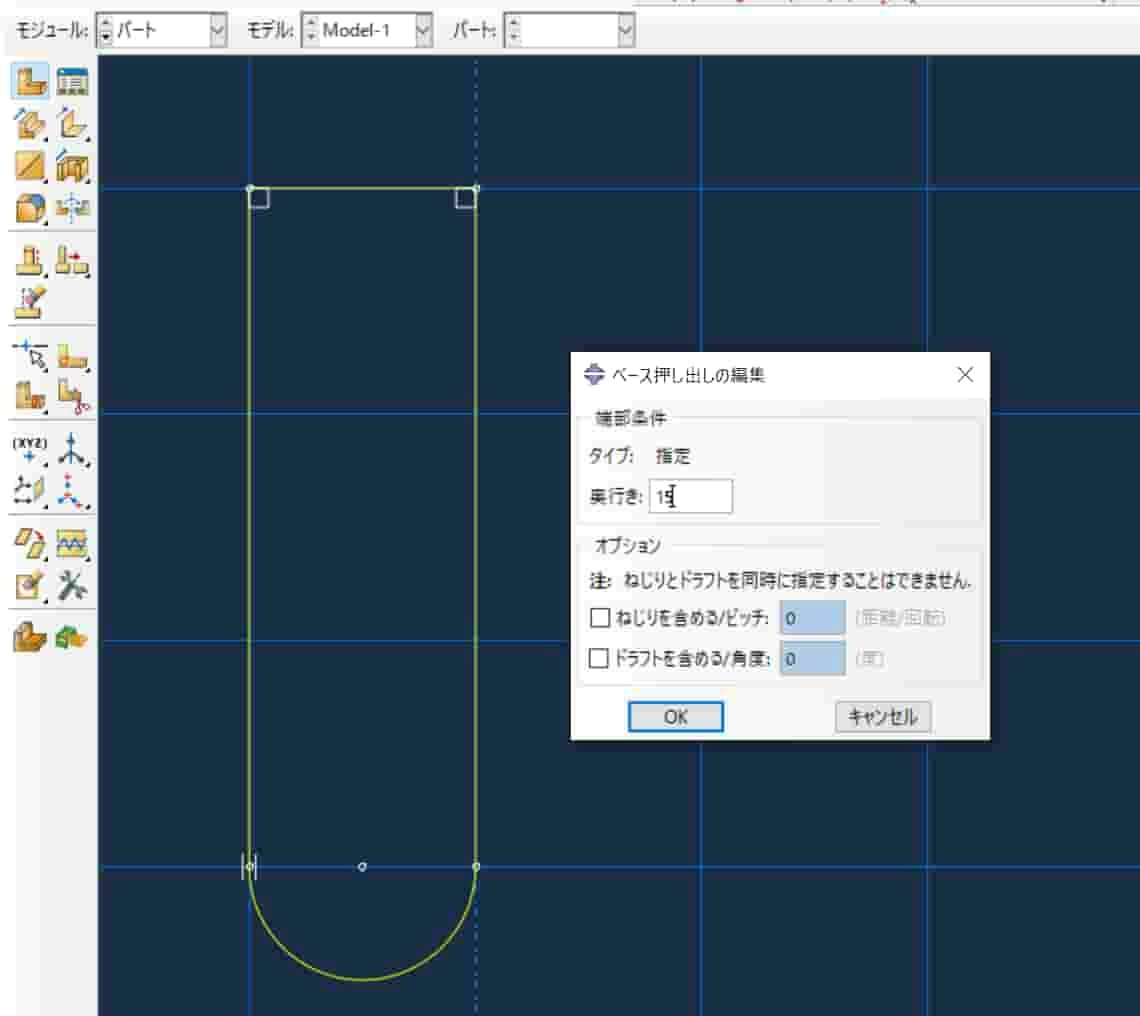Click the stepper arrows beside モジュール box
1140x1016 pixels.
105,31
